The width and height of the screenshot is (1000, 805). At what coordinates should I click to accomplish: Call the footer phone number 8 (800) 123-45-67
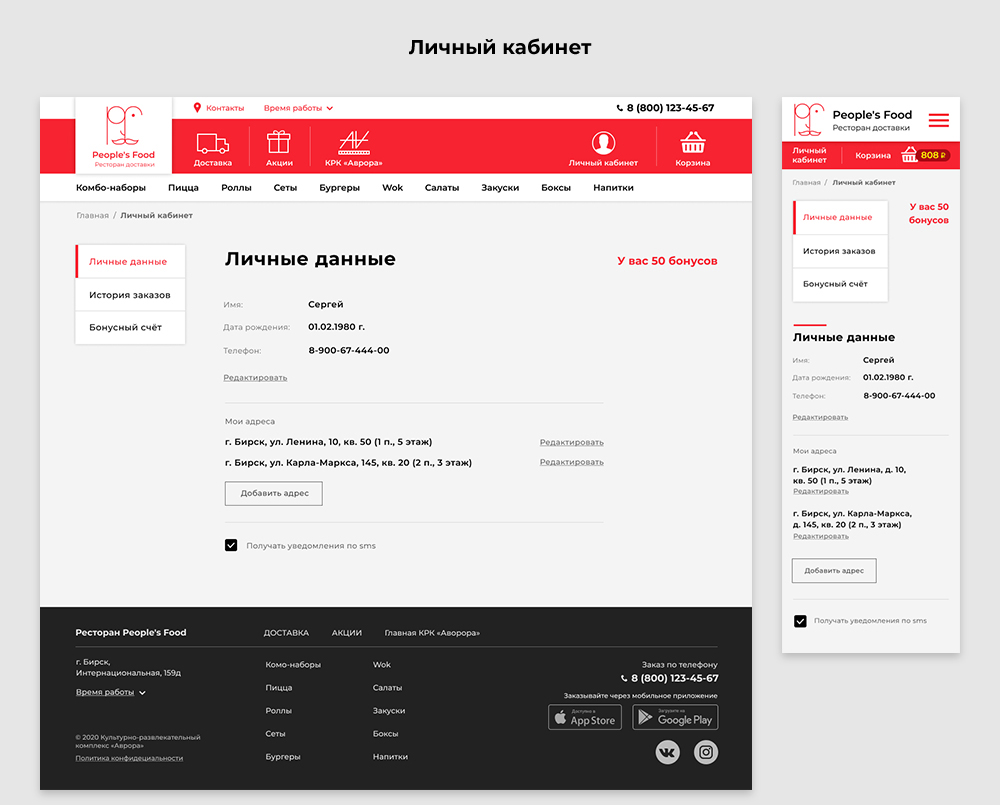(x=670, y=678)
